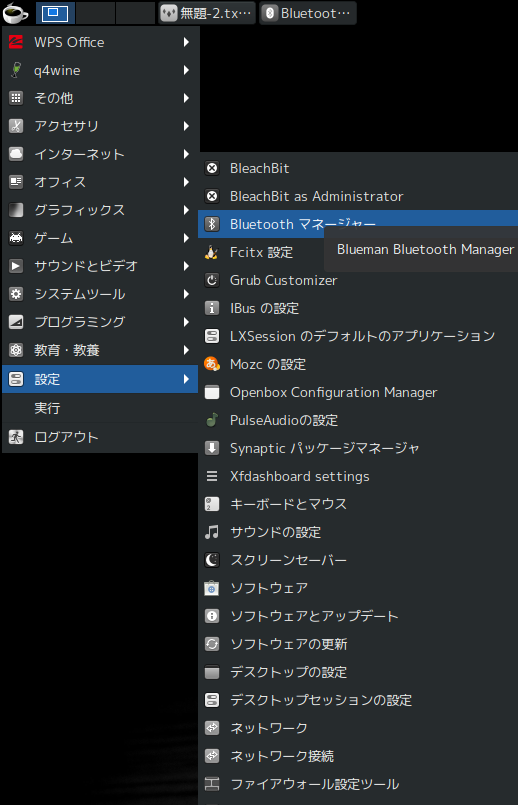Click the Bluetooth マネージャー icon
518x805 pixels.
(x=212, y=224)
